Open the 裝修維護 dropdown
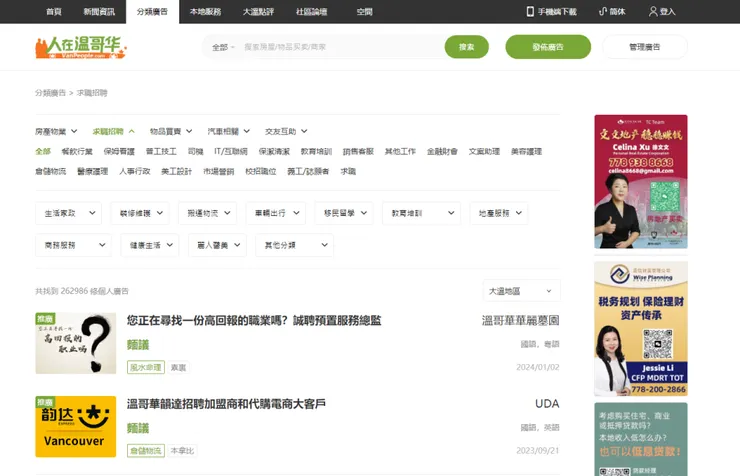This screenshot has width=740, height=476. click(140, 213)
